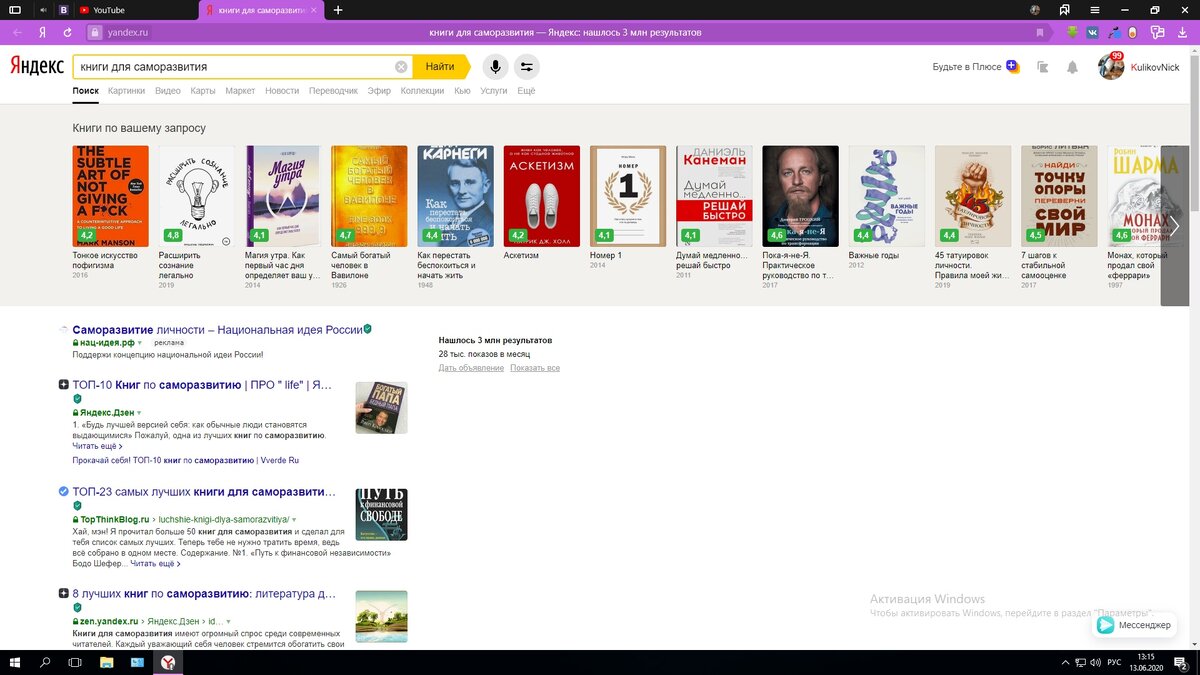Click the Будьте в Плюсе link
The height and width of the screenshot is (675, 1200).
pyautogui.click(x=976, y=67)
